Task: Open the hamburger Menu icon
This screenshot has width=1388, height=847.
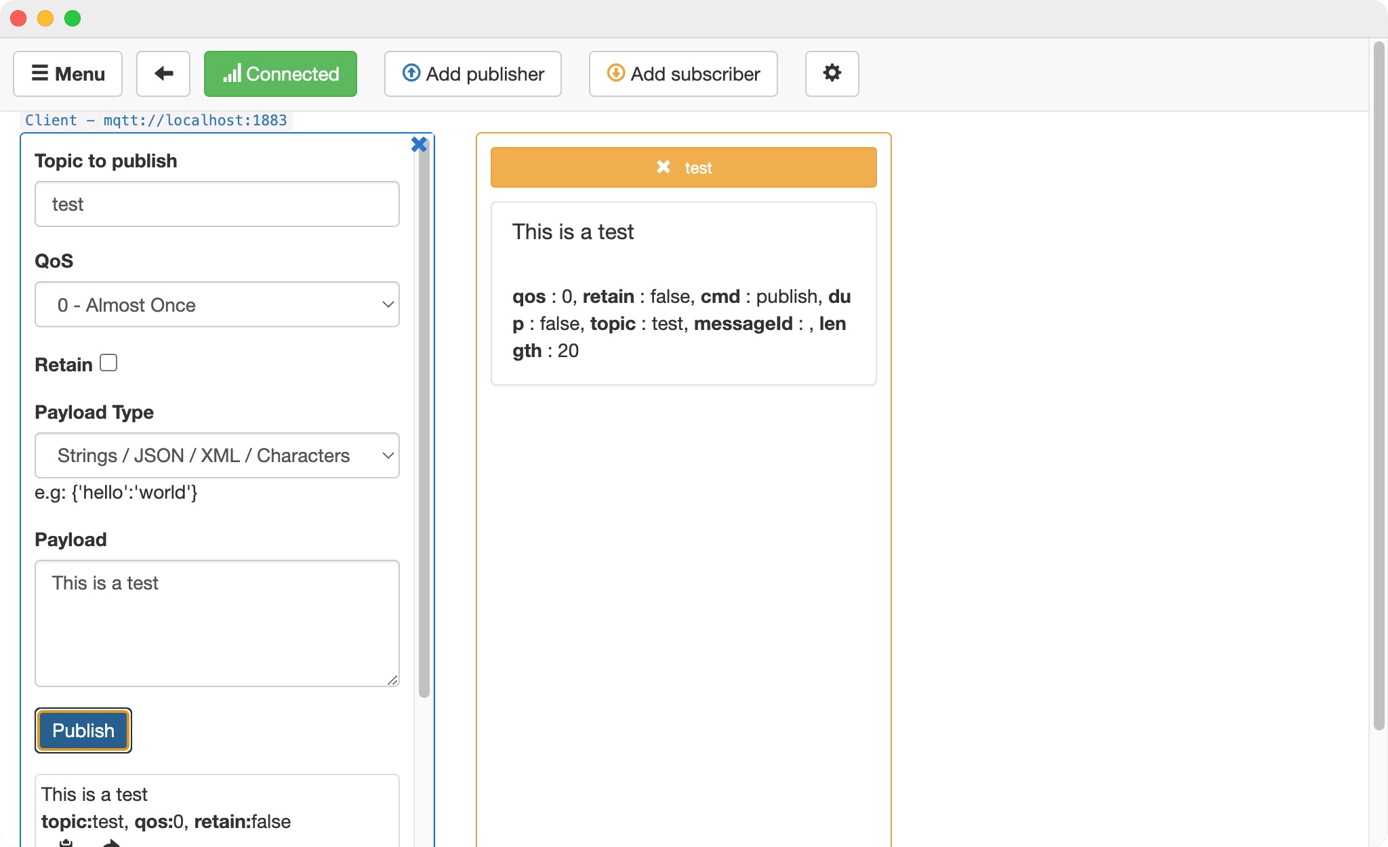Action: click(40, 73)
